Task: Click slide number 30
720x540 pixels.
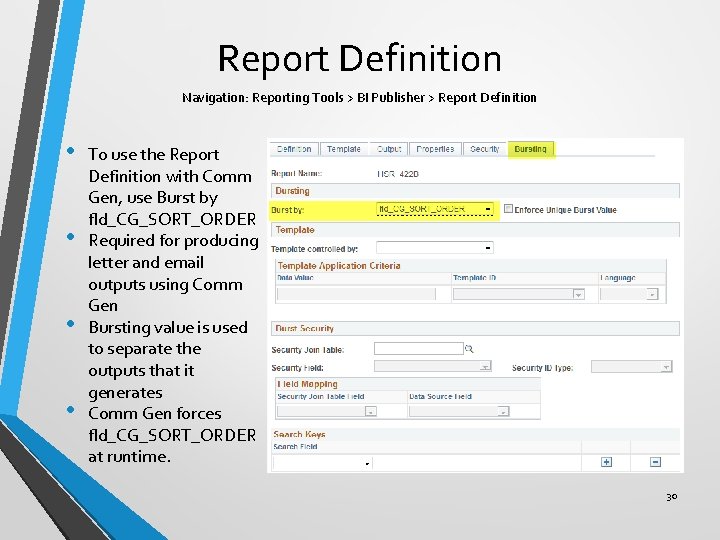Action: pos(672,496)
